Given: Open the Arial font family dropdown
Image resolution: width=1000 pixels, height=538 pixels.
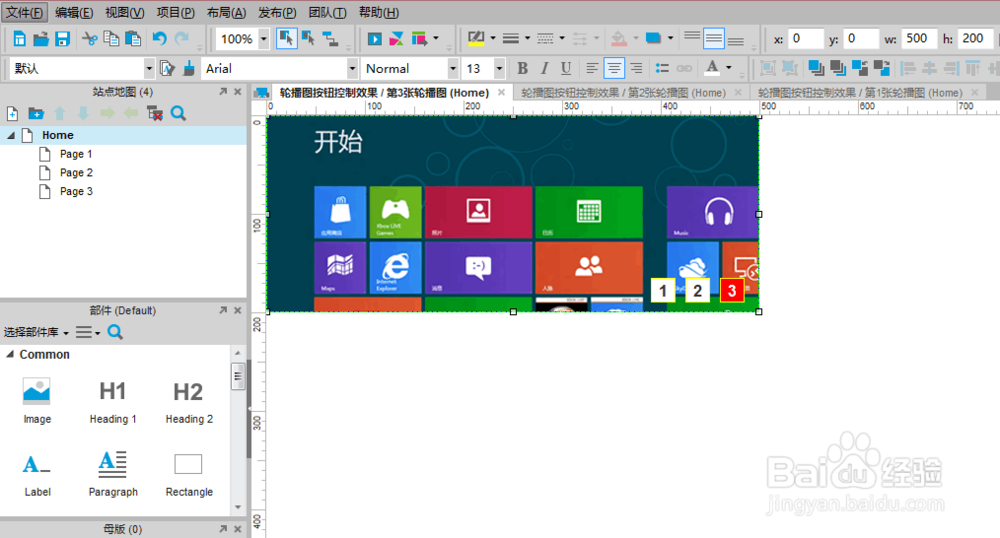Looking at the screenshot, I should 352,68.
